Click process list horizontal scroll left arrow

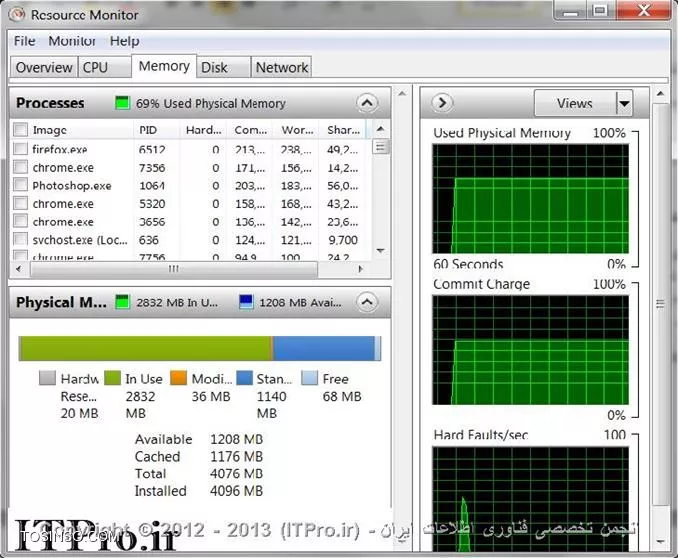point(19,269)
